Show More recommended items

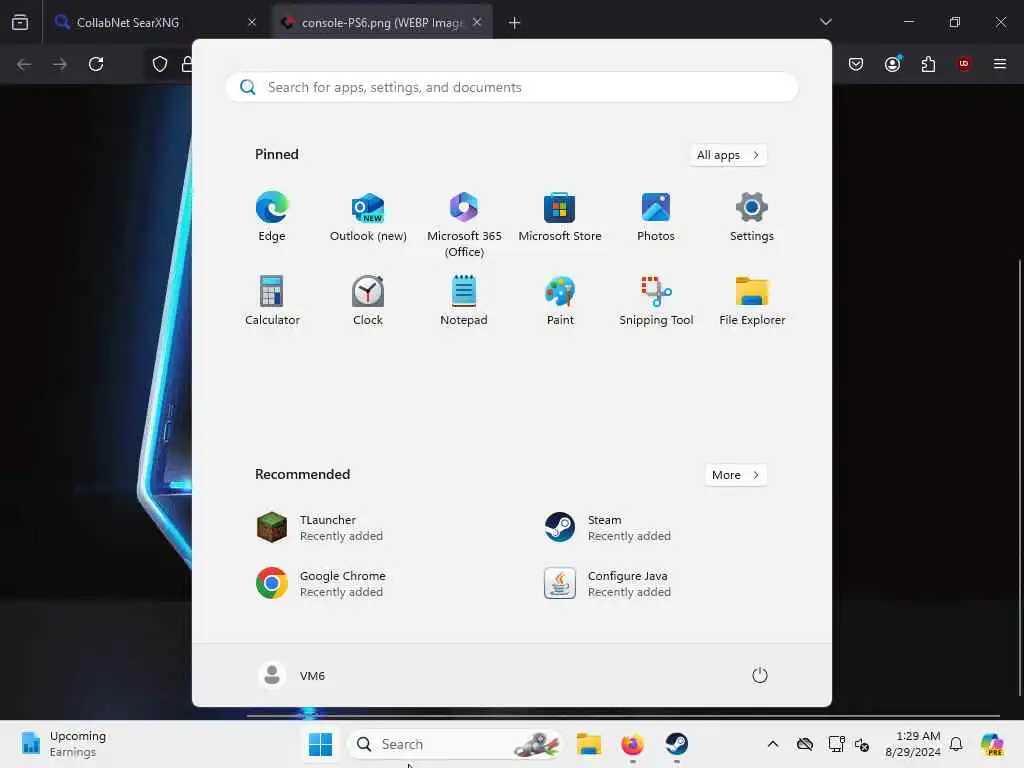(735, 475)
